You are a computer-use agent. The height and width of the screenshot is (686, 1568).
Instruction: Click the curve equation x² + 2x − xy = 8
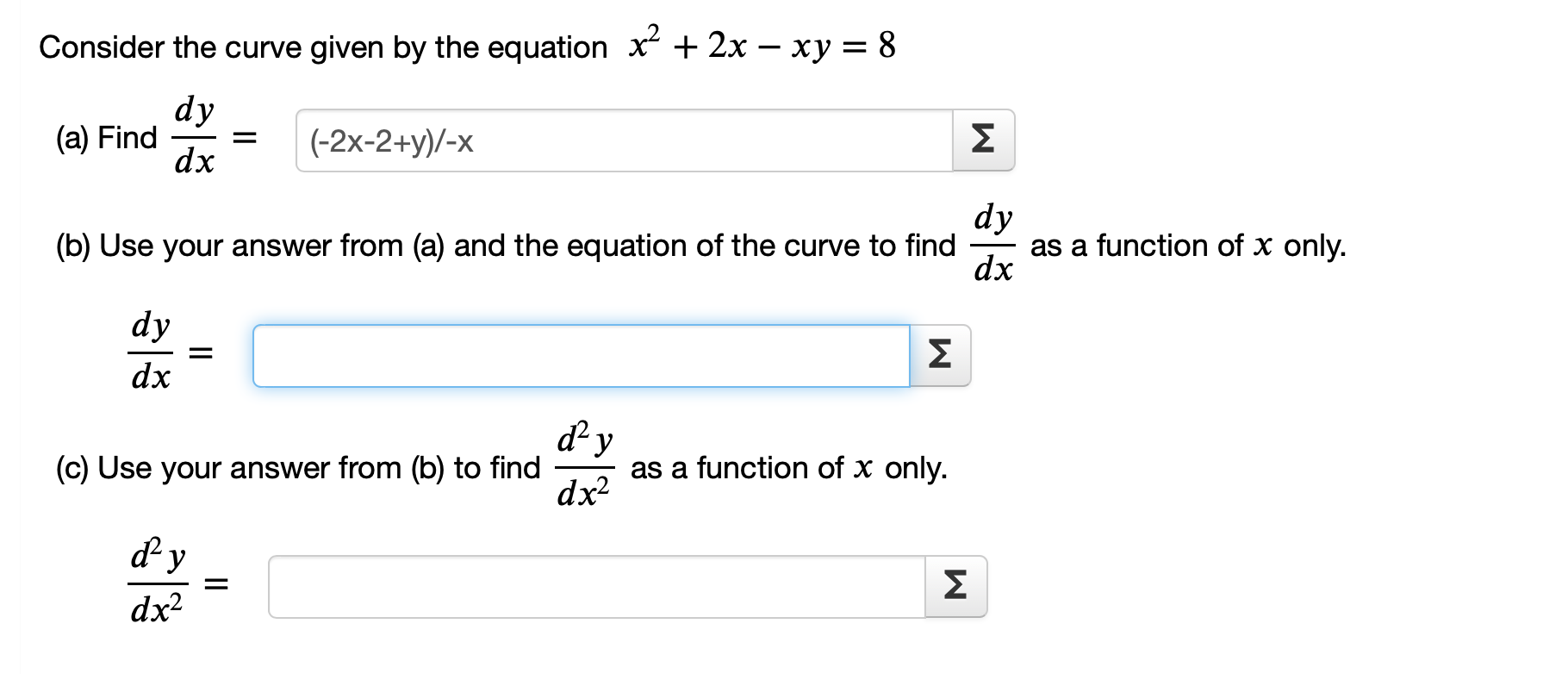click(762, 44)
